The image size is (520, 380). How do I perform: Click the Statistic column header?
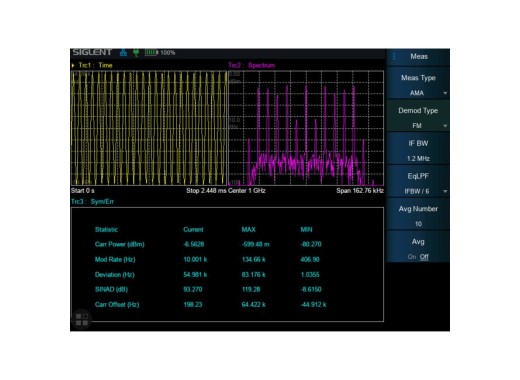point(106,230)
